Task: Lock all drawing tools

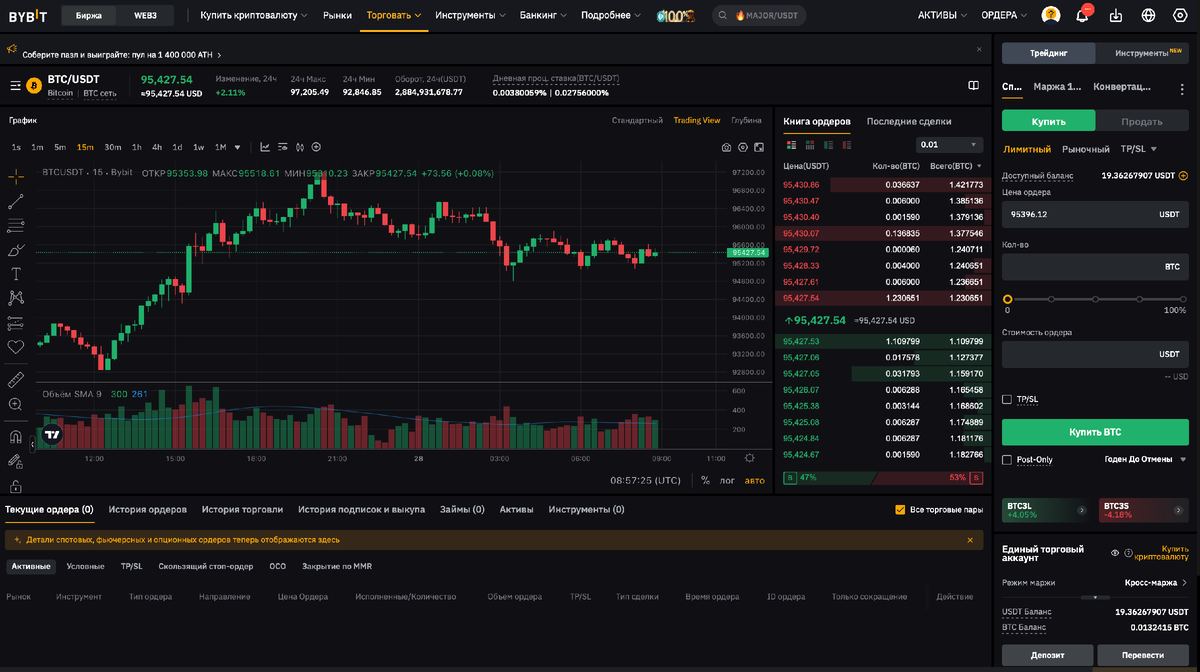Action: pos(16,486)
